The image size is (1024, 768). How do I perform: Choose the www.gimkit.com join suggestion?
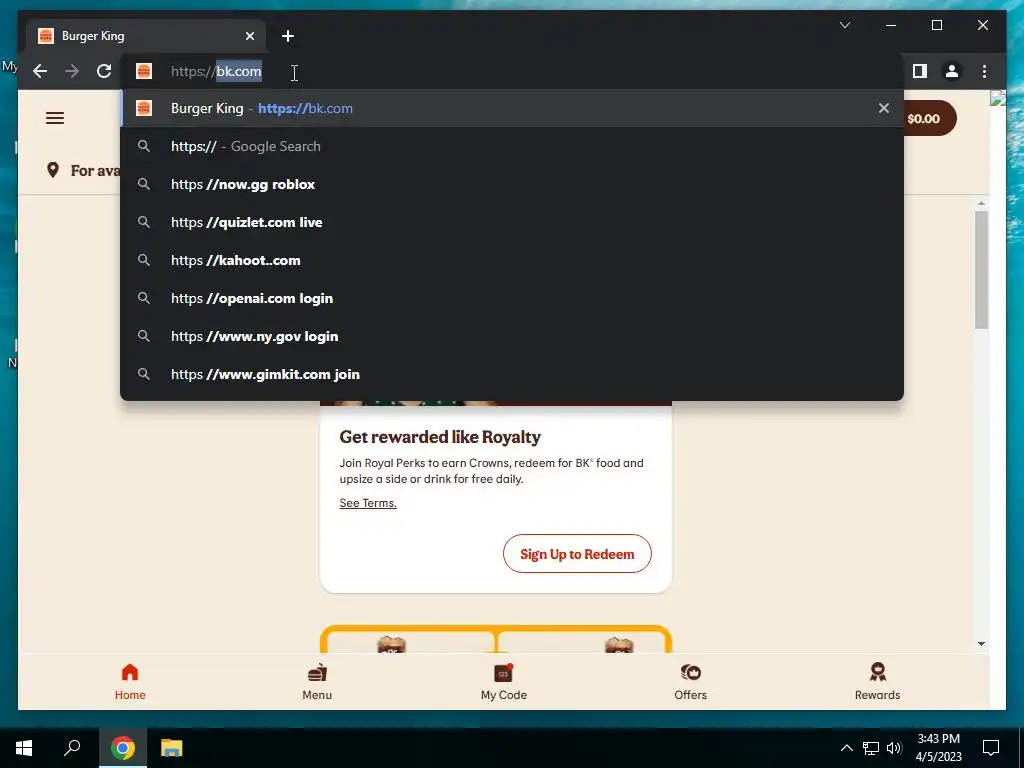(512, 374)
